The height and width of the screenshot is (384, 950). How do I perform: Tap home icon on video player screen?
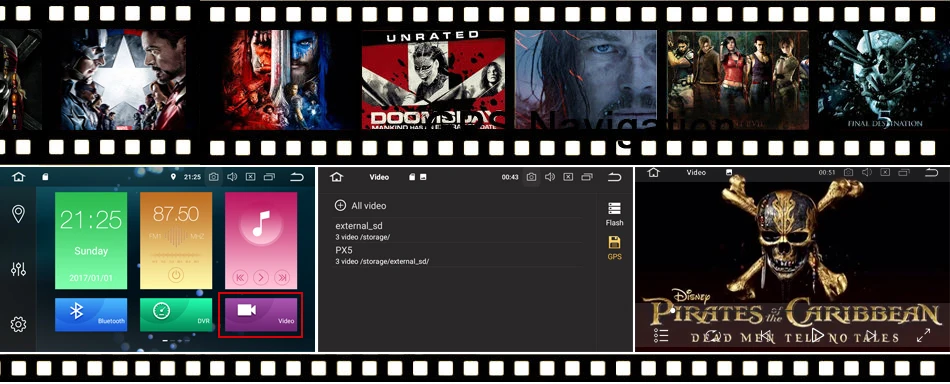tap(653, 173)
